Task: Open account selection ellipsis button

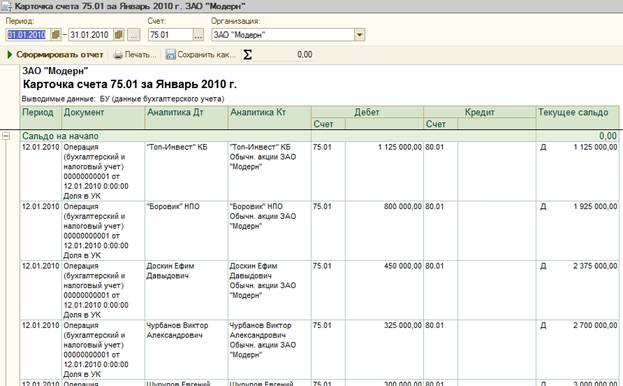Action: 198,35
